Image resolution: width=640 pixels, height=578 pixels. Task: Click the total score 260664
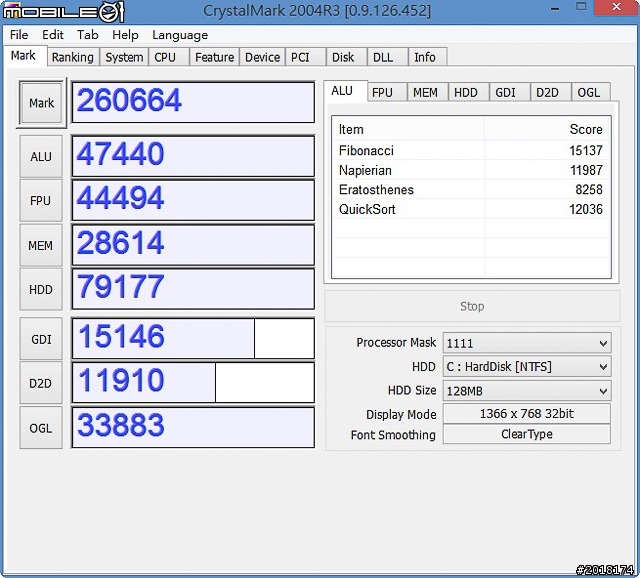click(x=193, y=102)
